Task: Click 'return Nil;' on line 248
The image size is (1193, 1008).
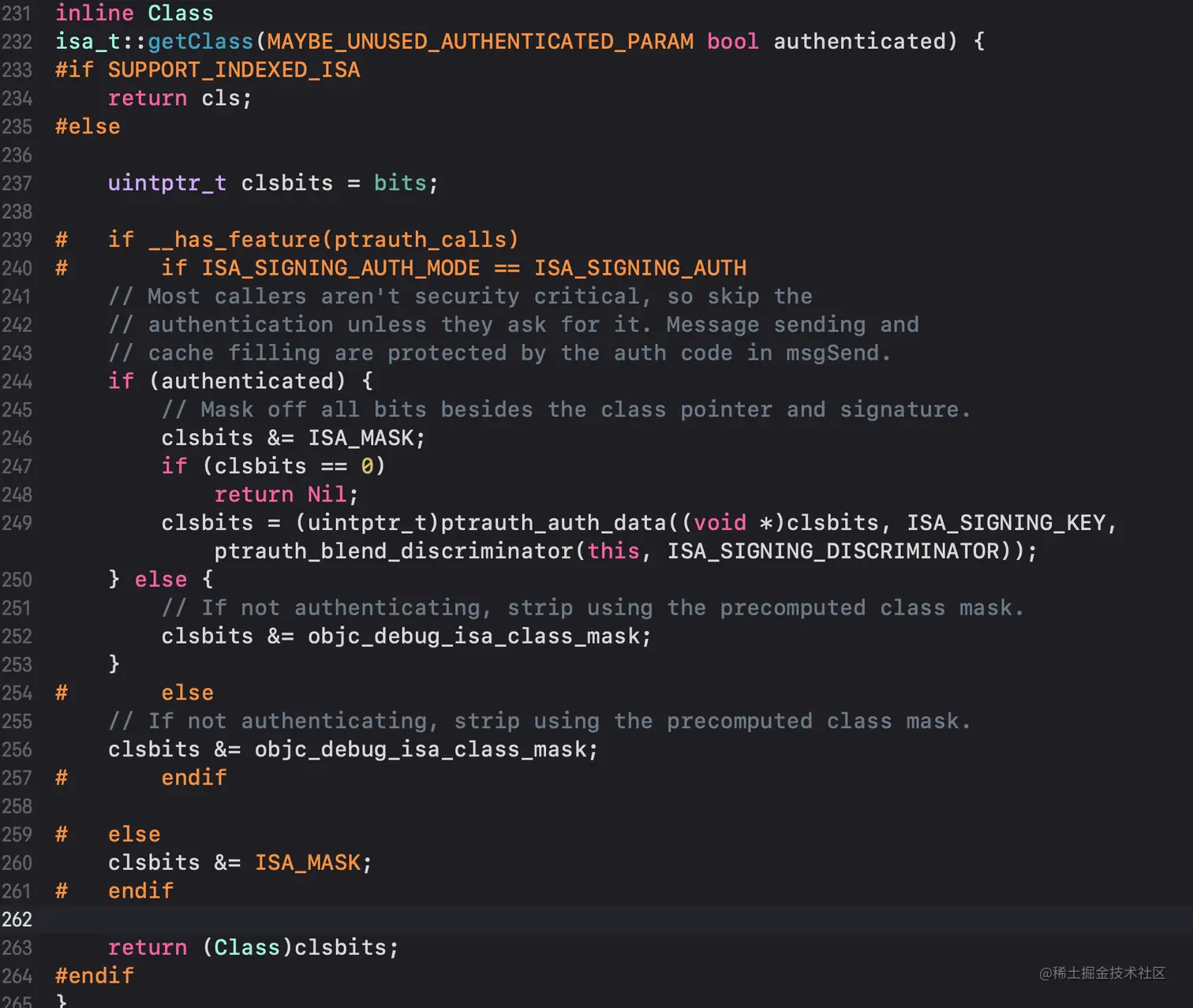Action: click(x=286, y=495)
